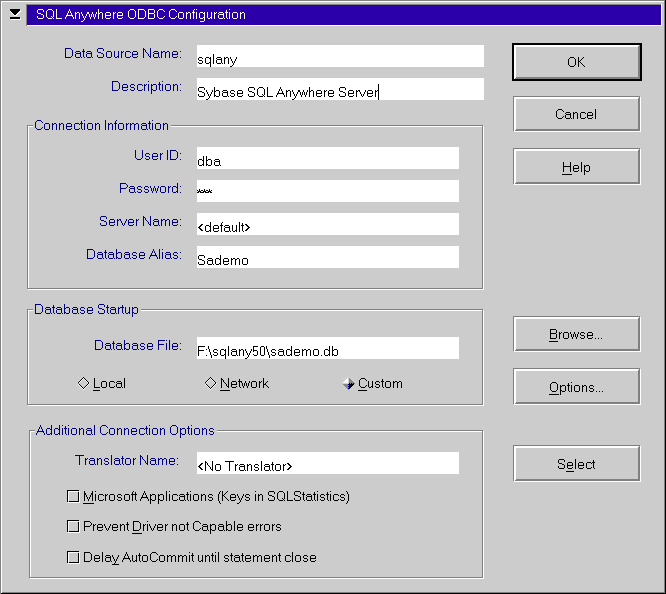
Task: Click the Server Name field
Action: pos(327,224)
